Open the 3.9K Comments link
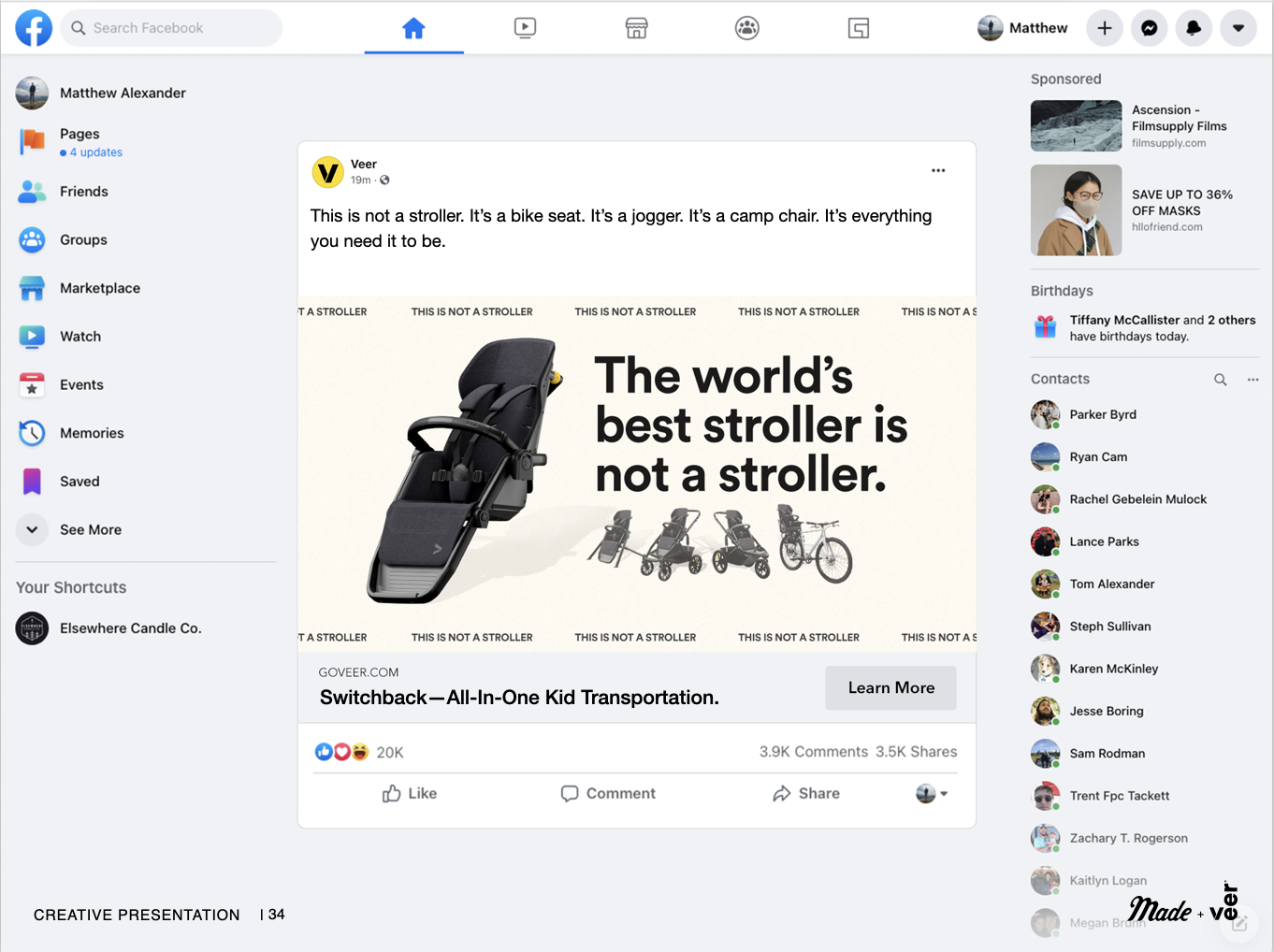Screen dimensions: 1274x952 pos(814,752)
